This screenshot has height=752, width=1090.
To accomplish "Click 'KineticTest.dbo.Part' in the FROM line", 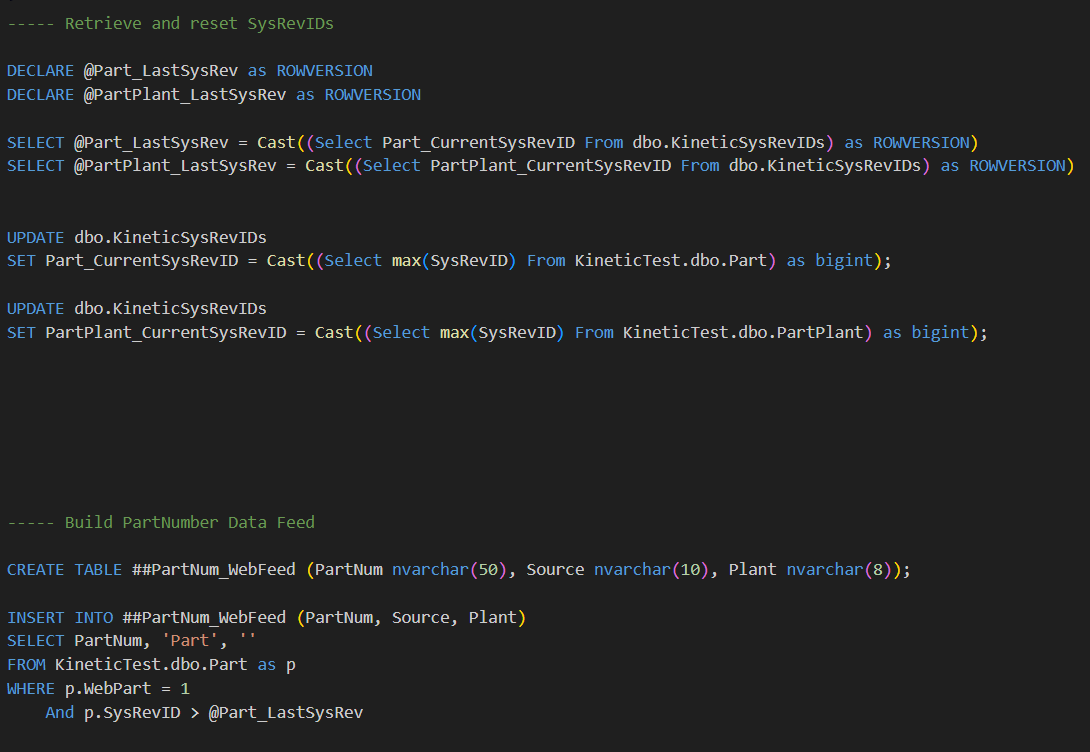I will click(151, 665).
